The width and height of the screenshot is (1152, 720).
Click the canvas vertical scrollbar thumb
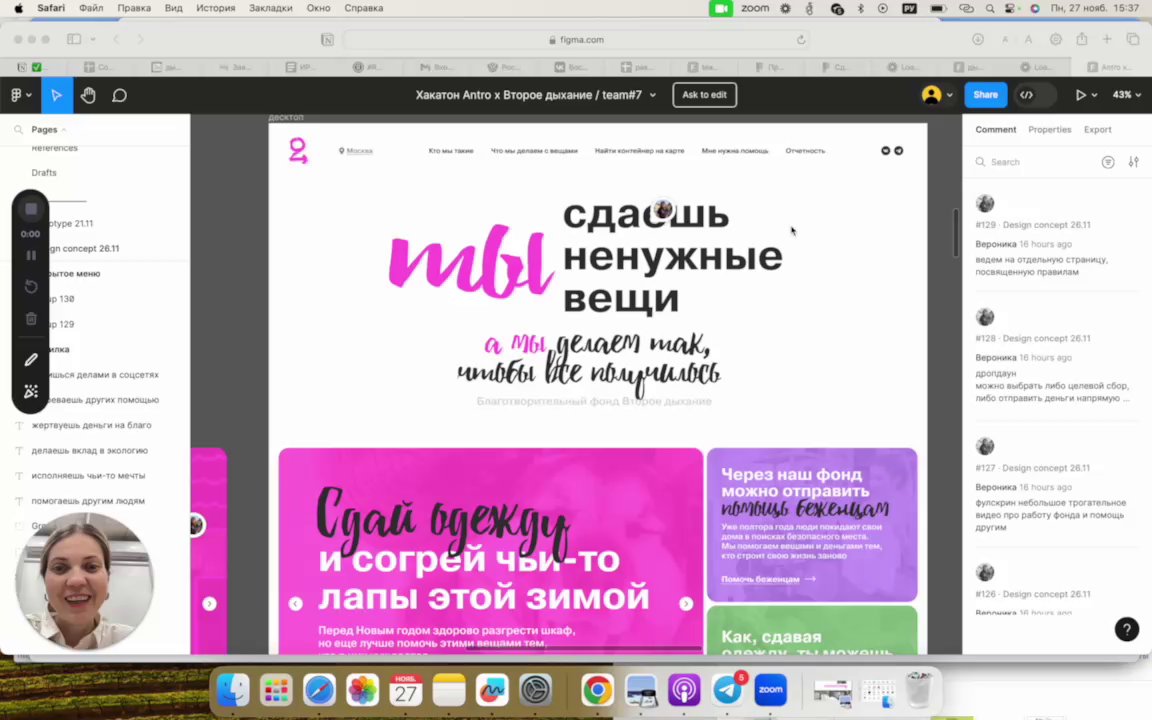click(x=956, y=233)
